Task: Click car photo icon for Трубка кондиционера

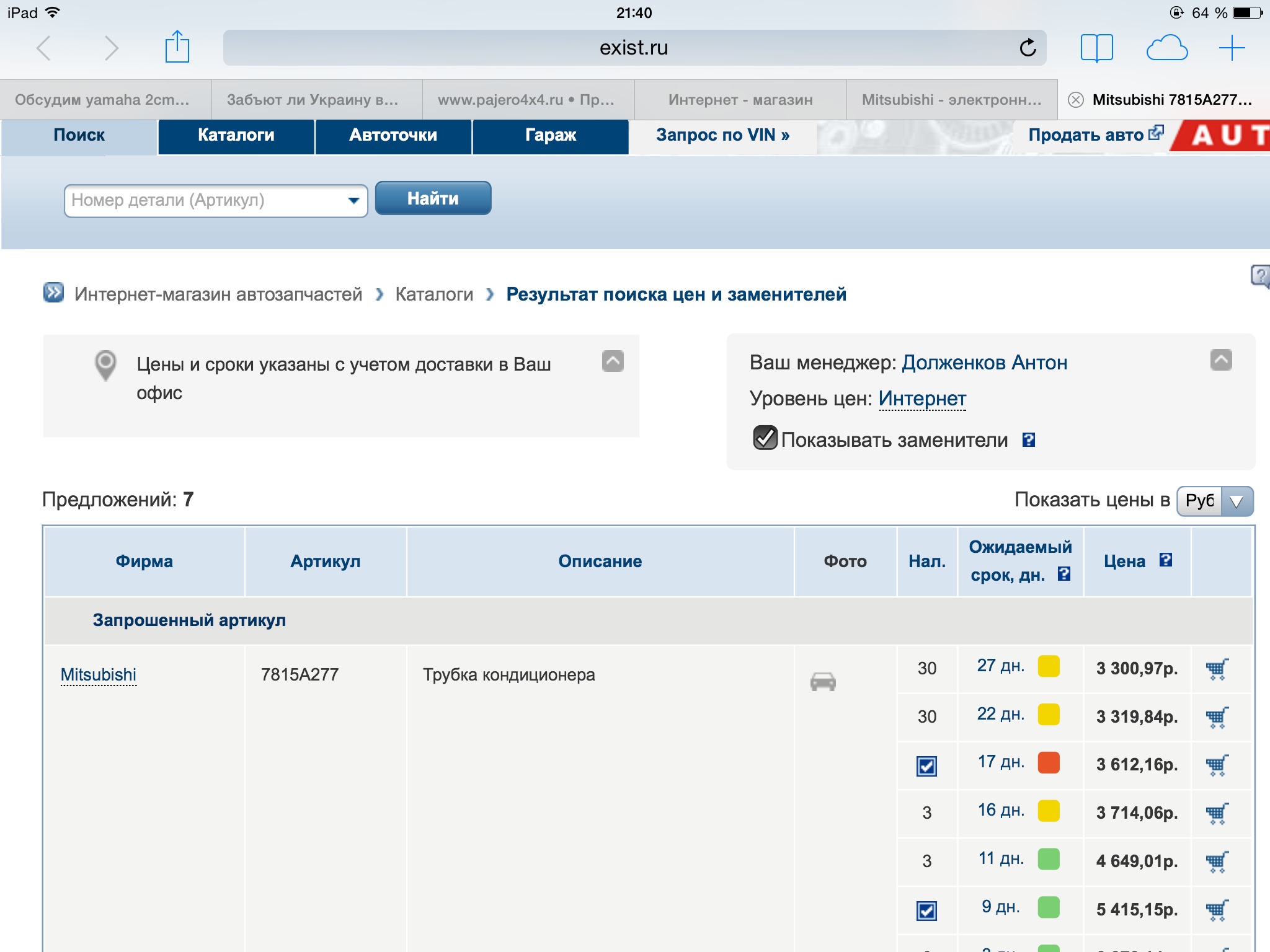Action: (x=823, y=681)
